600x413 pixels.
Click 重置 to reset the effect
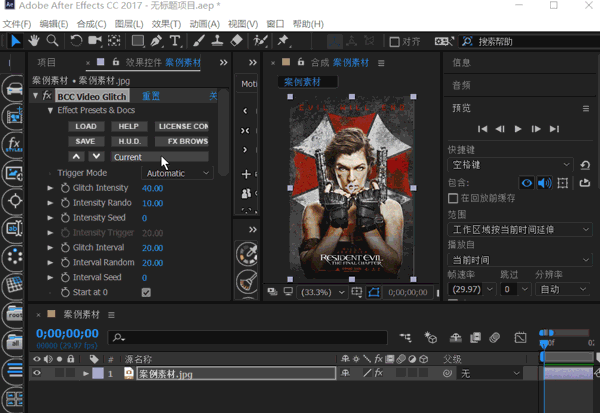coord(151,96)
